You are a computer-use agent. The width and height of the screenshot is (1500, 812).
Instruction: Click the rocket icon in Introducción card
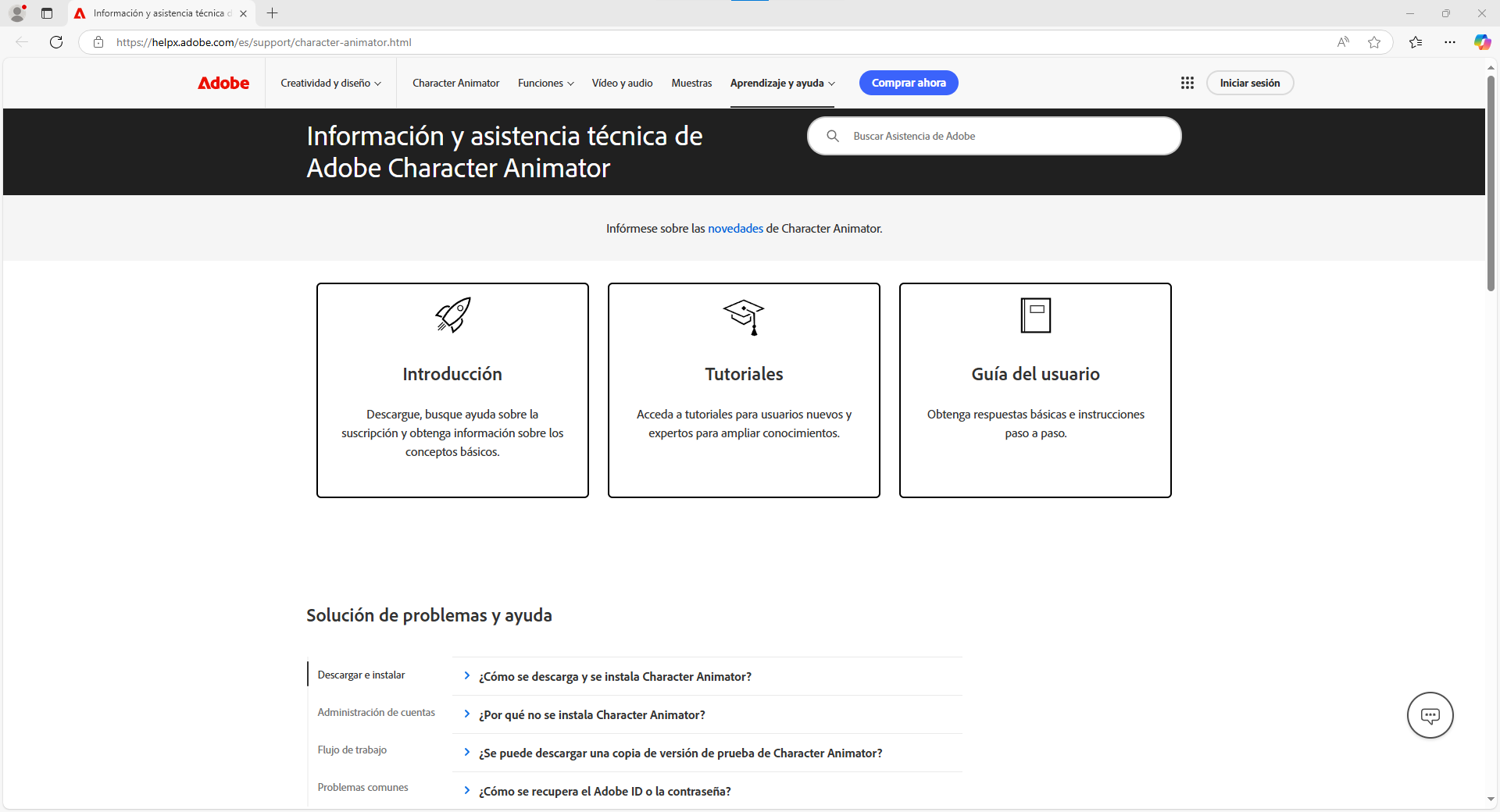tap(453, 315)
